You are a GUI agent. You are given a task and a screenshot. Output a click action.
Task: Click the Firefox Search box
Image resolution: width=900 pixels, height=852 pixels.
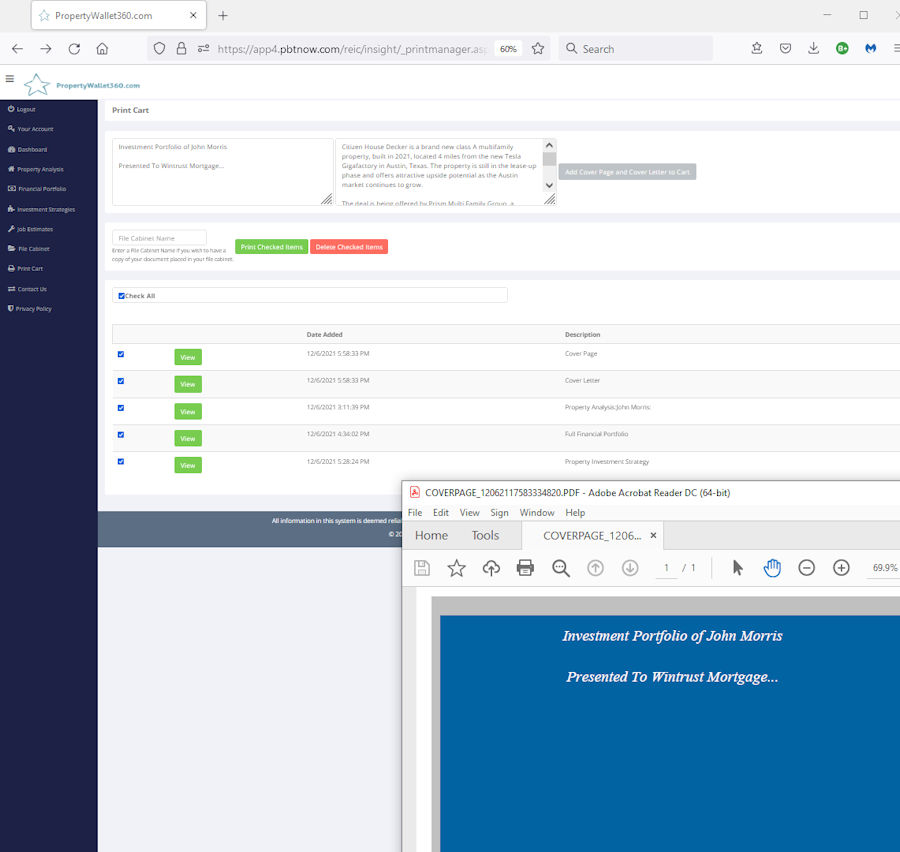pyautogui.click(x=636, y=49)
